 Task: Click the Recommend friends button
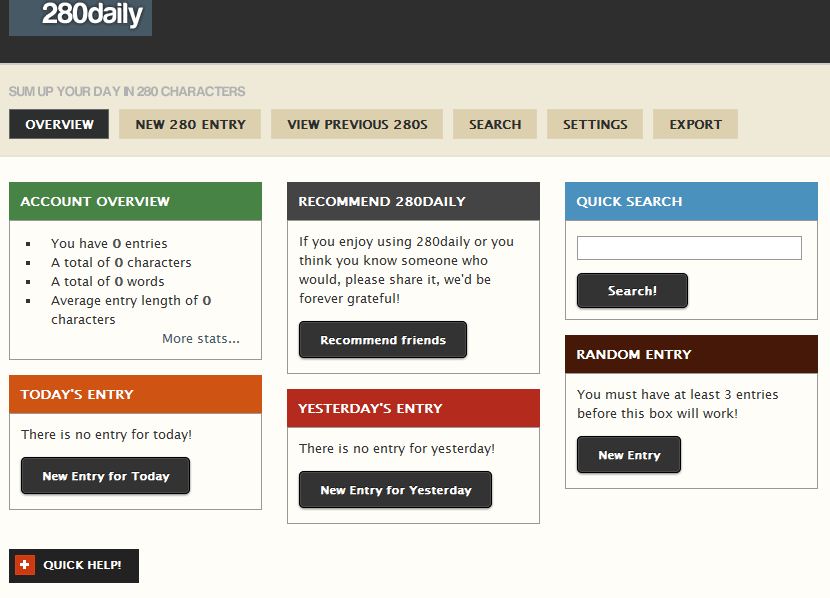[x=383, y=340]
